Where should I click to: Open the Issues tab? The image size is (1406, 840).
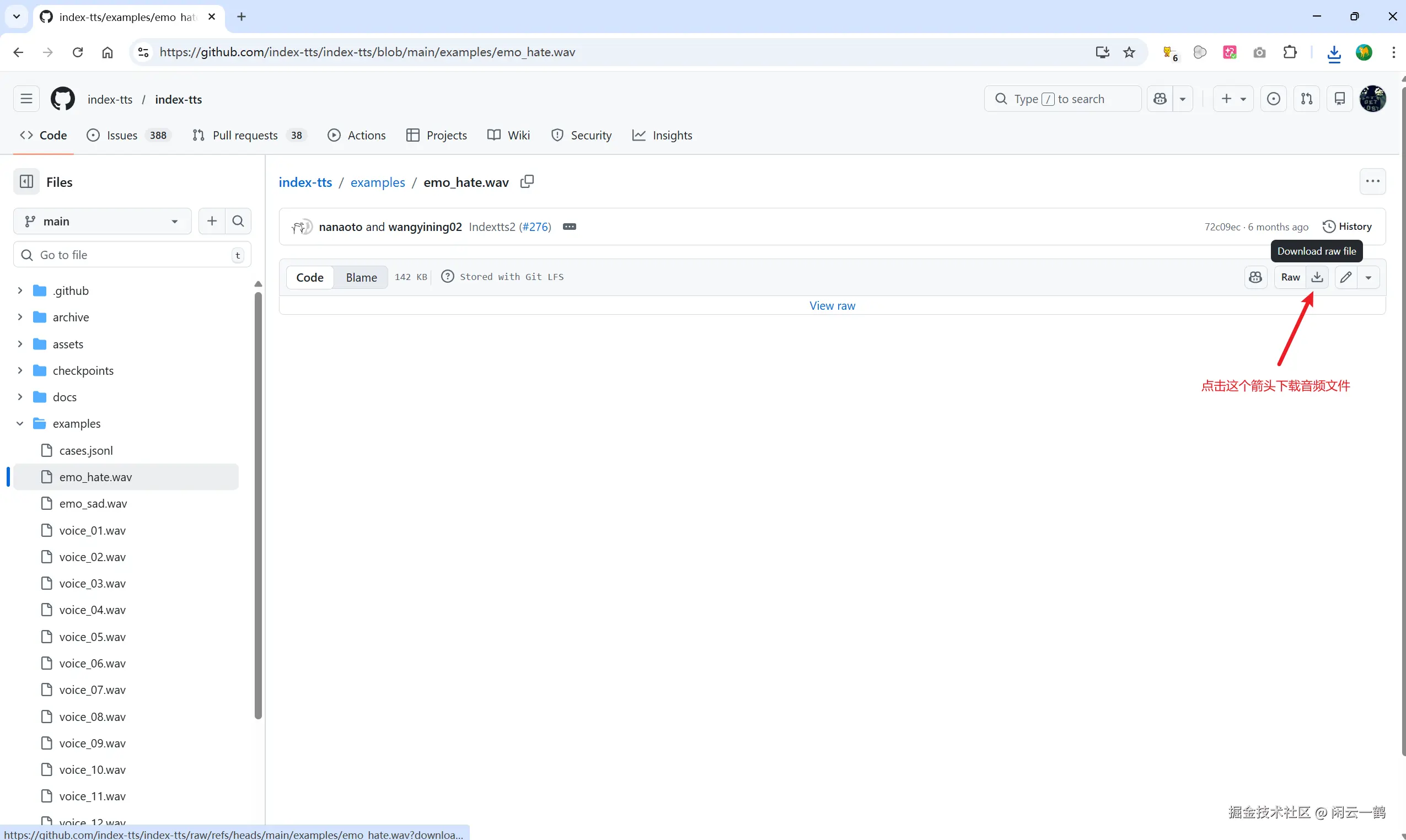coord(122,135)
